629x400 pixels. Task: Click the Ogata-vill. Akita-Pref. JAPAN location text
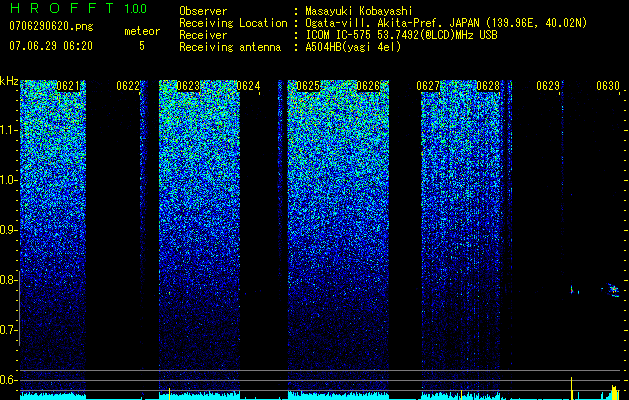(x=446, y=23)
